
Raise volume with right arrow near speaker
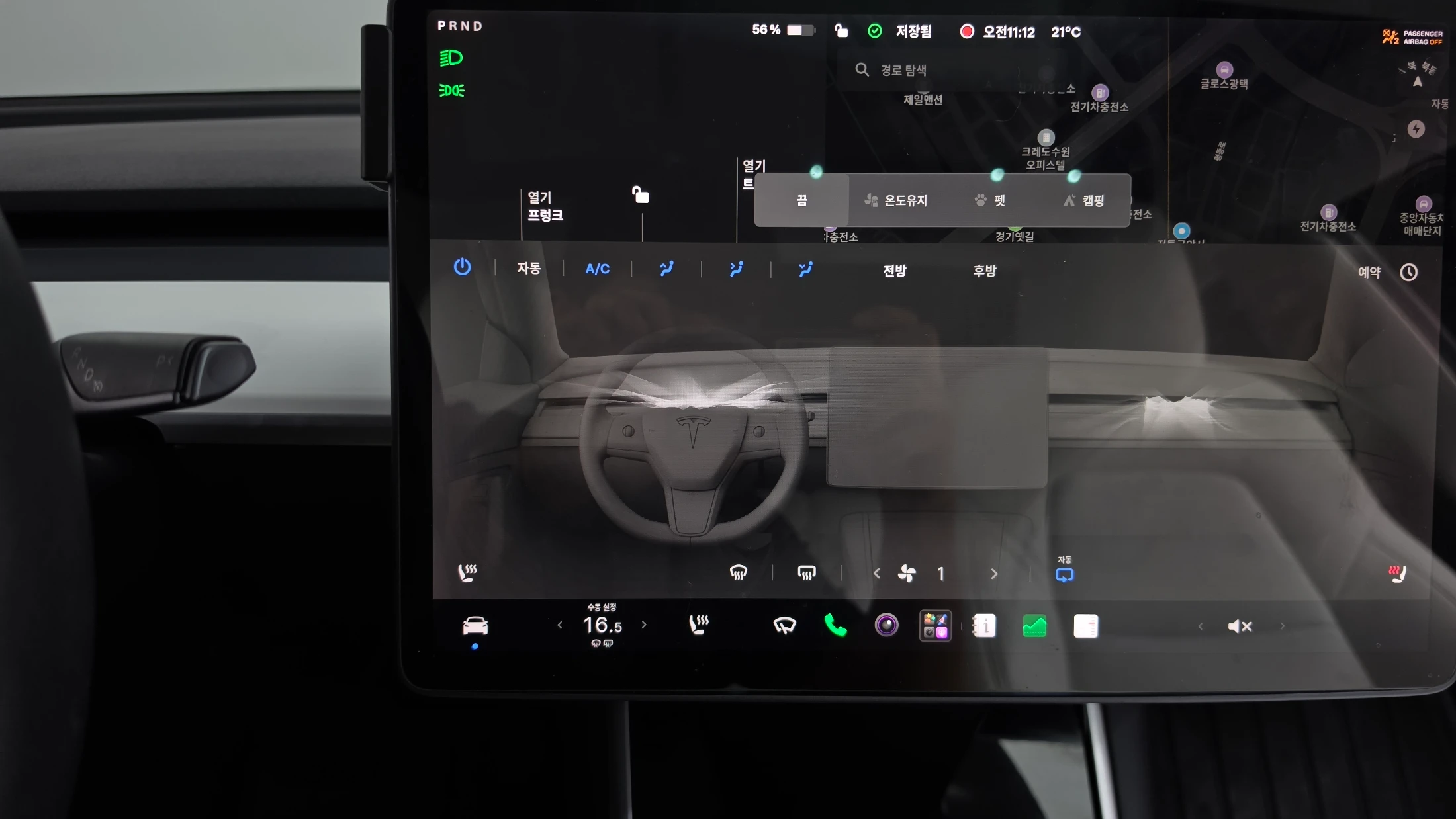pyautogui.click(x=1282, y=626)
